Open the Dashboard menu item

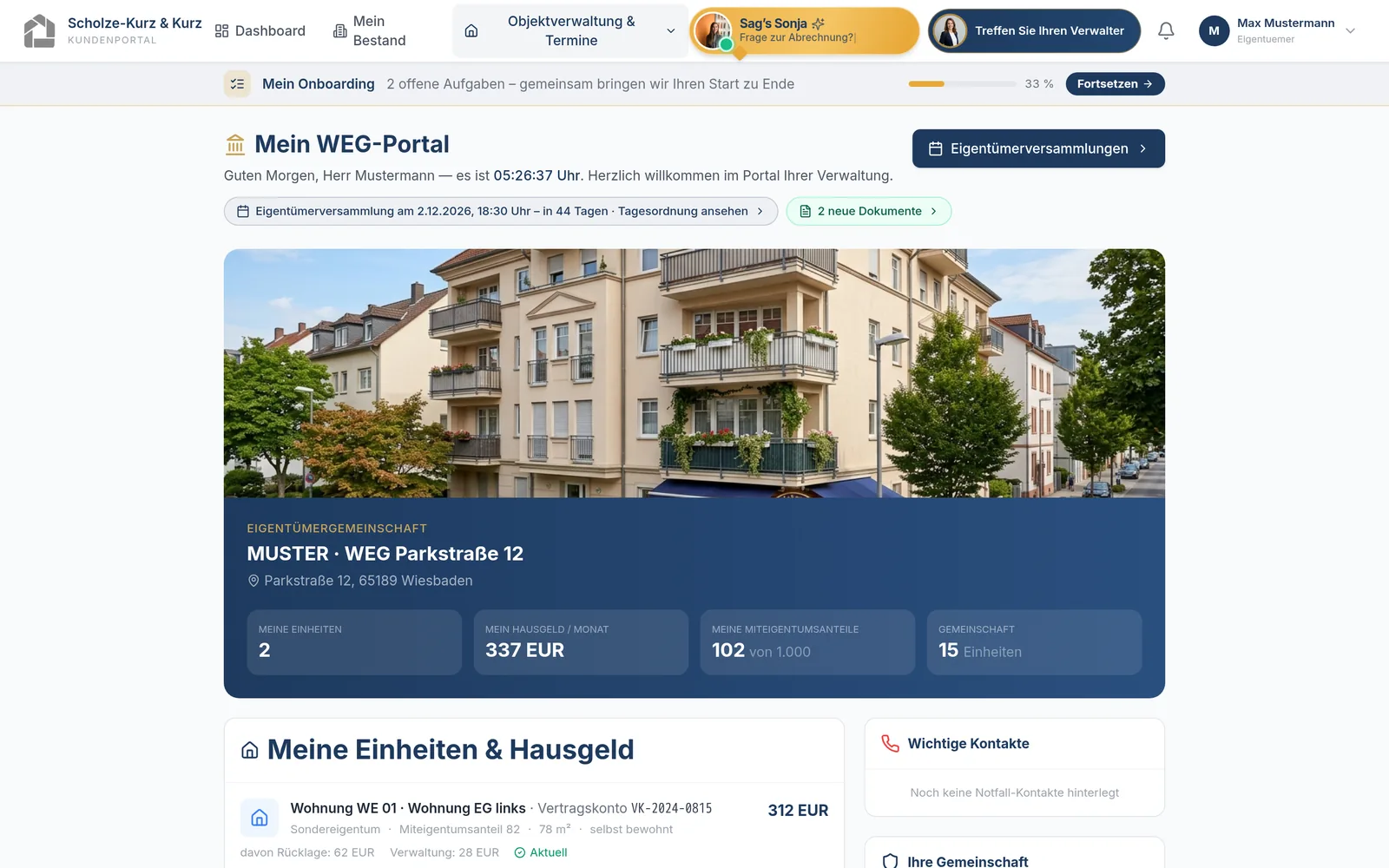coord(260,31)
